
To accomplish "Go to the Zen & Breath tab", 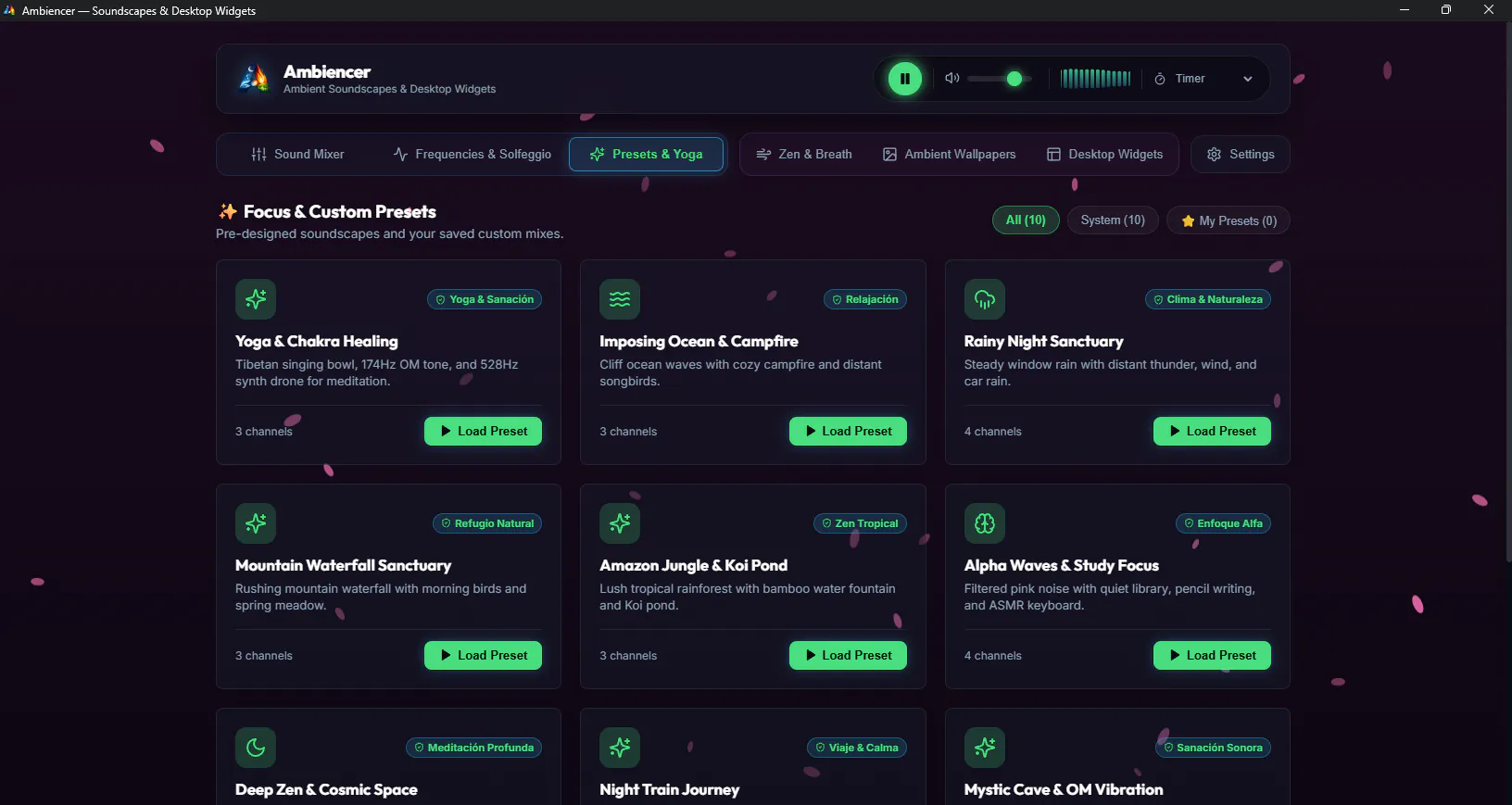I will (804, 155).
